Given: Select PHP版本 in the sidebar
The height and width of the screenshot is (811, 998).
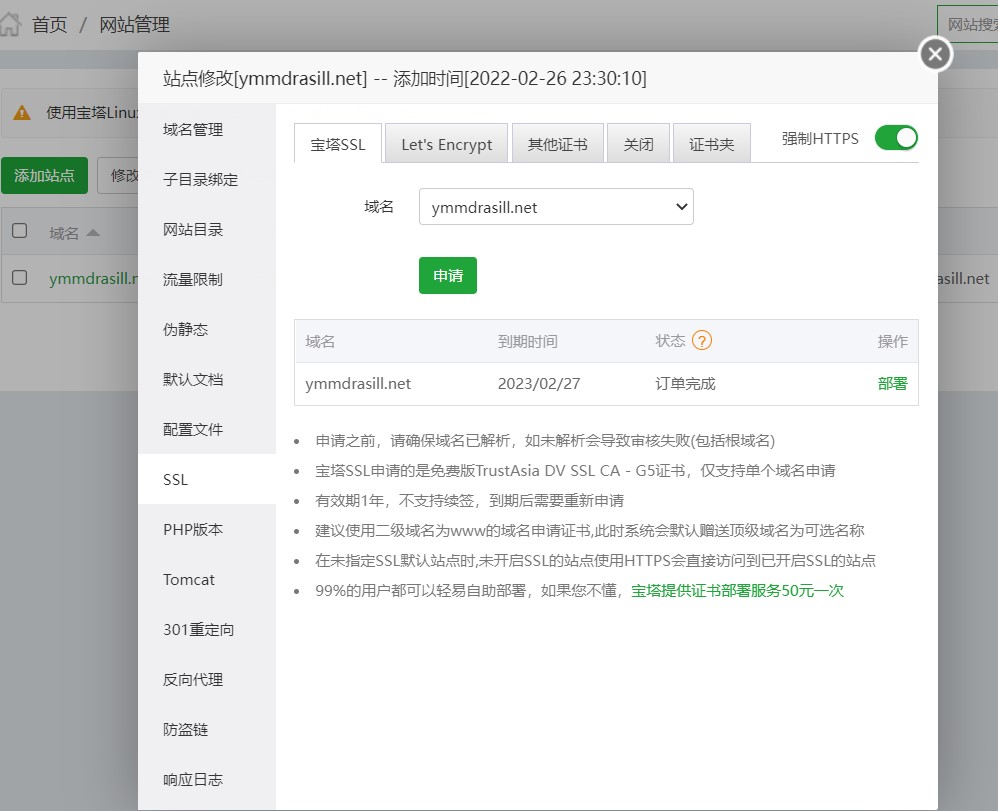Looking at the screenshot, I should (x=193, y=529).
